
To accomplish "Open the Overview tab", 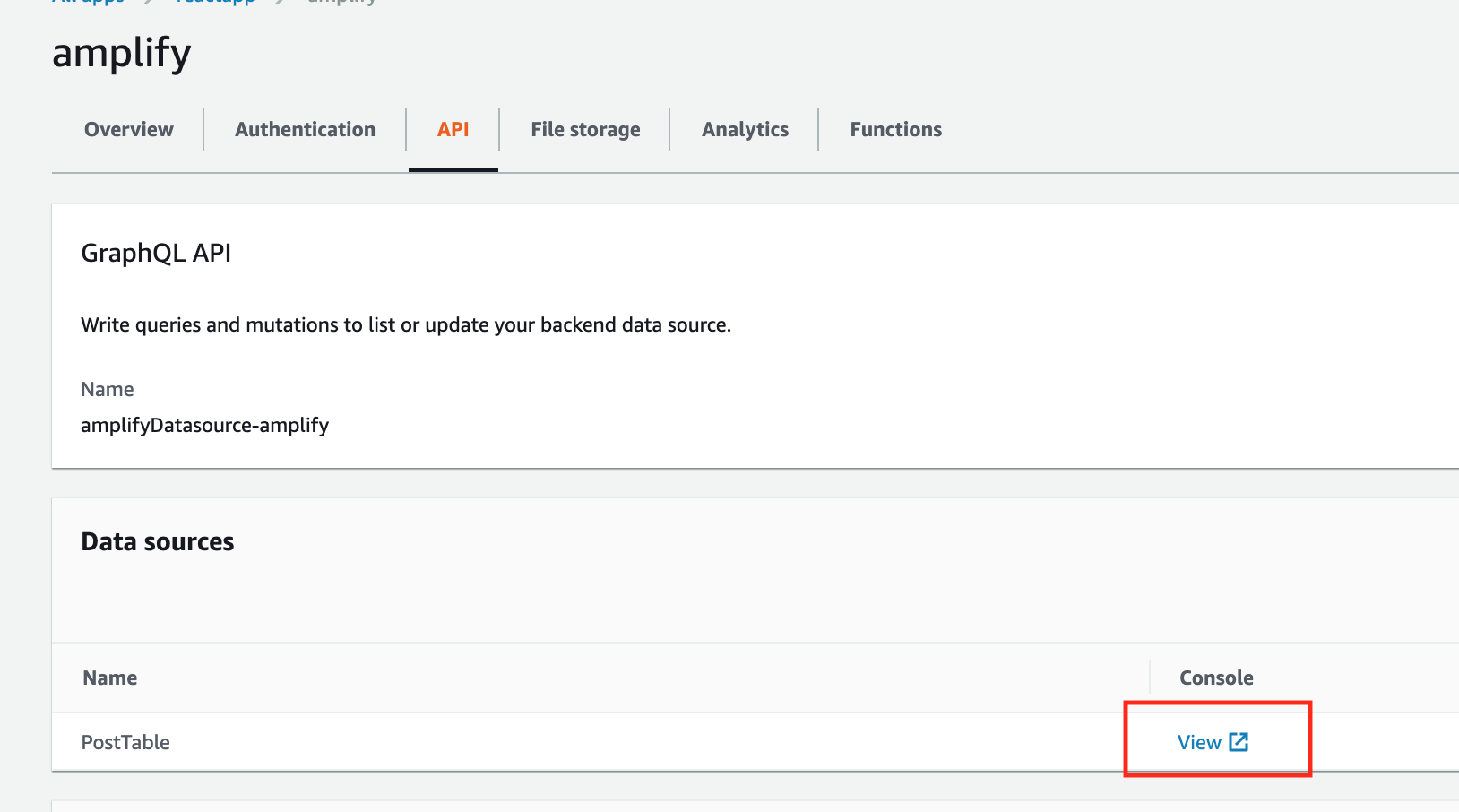I will click(x=129, y=129).
